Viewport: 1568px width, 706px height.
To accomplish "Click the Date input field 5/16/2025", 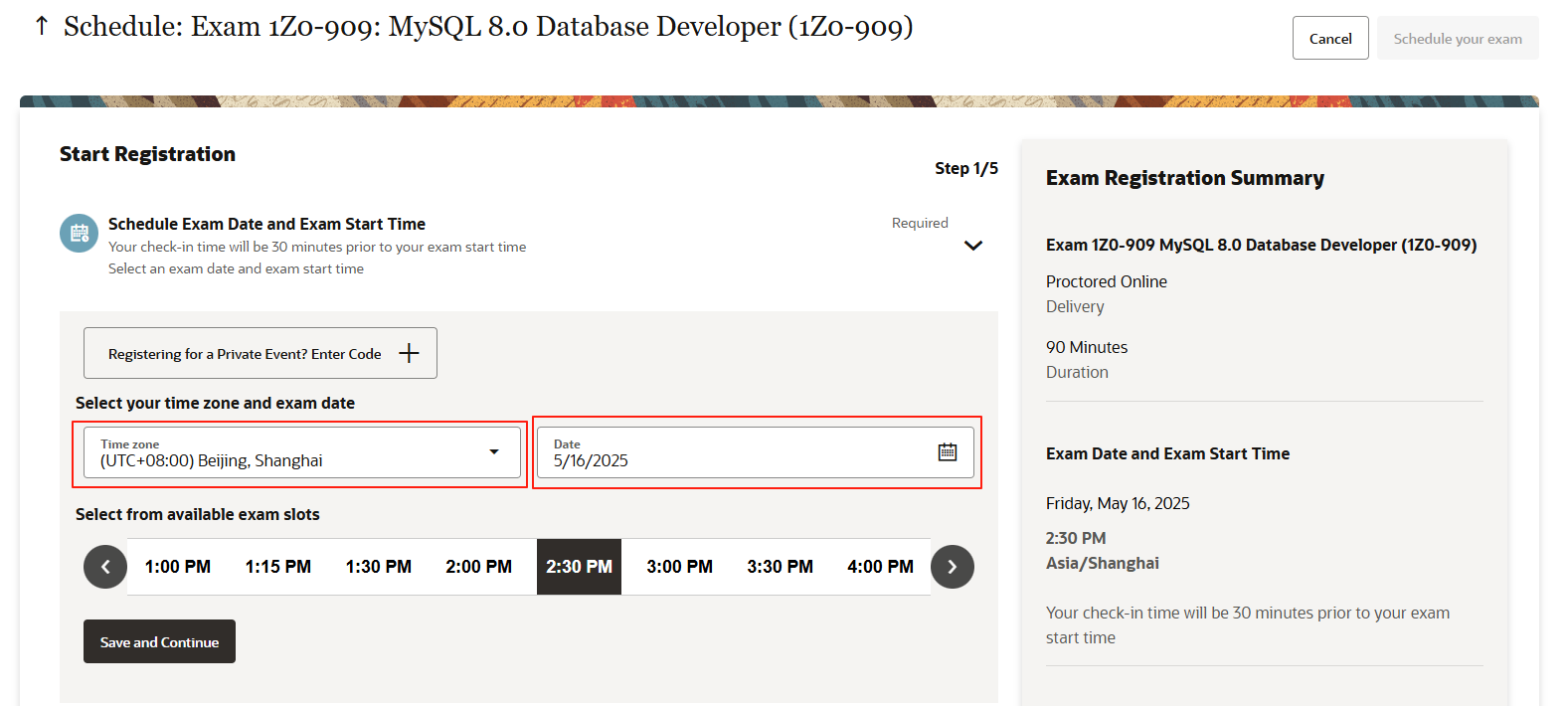I will pyautogui.click(x=756, y=452).
